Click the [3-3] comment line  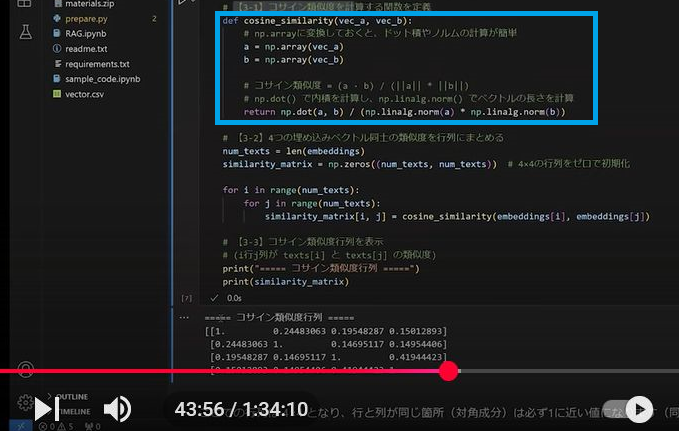pos(303,242)
